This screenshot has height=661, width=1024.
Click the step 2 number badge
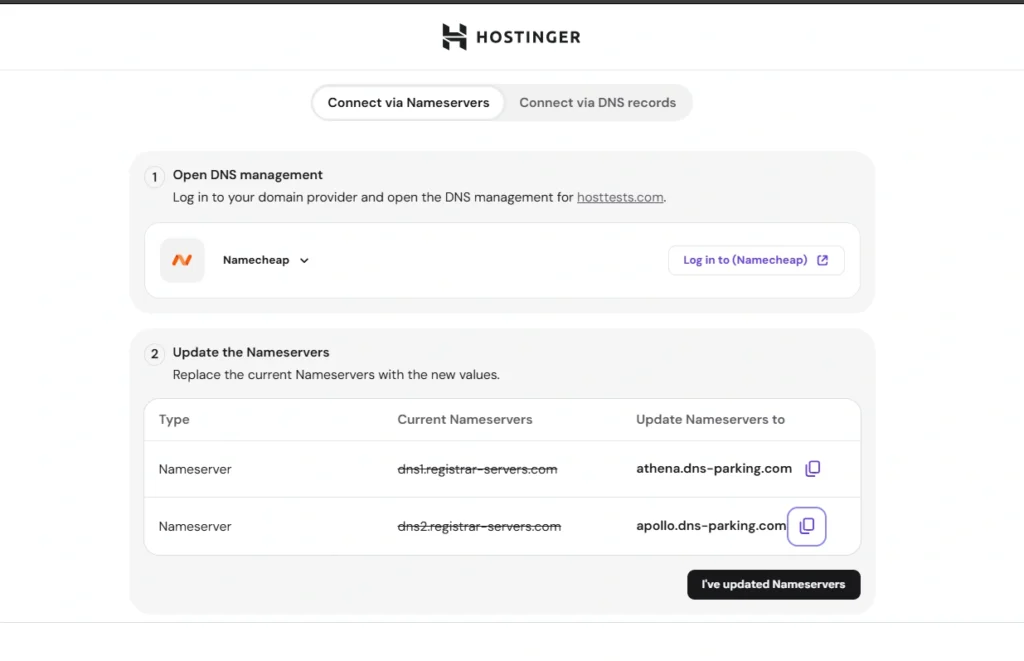pos(154,355)
